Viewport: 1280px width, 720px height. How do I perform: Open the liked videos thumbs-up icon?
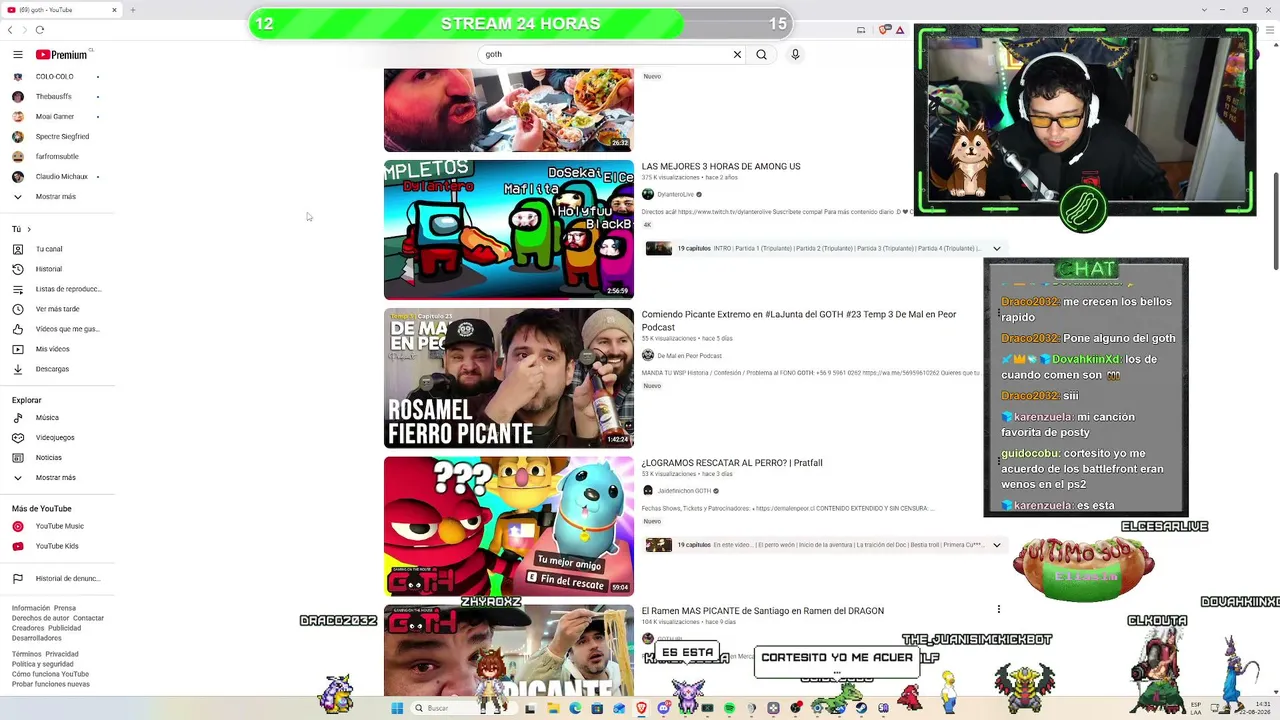point(18,329)
